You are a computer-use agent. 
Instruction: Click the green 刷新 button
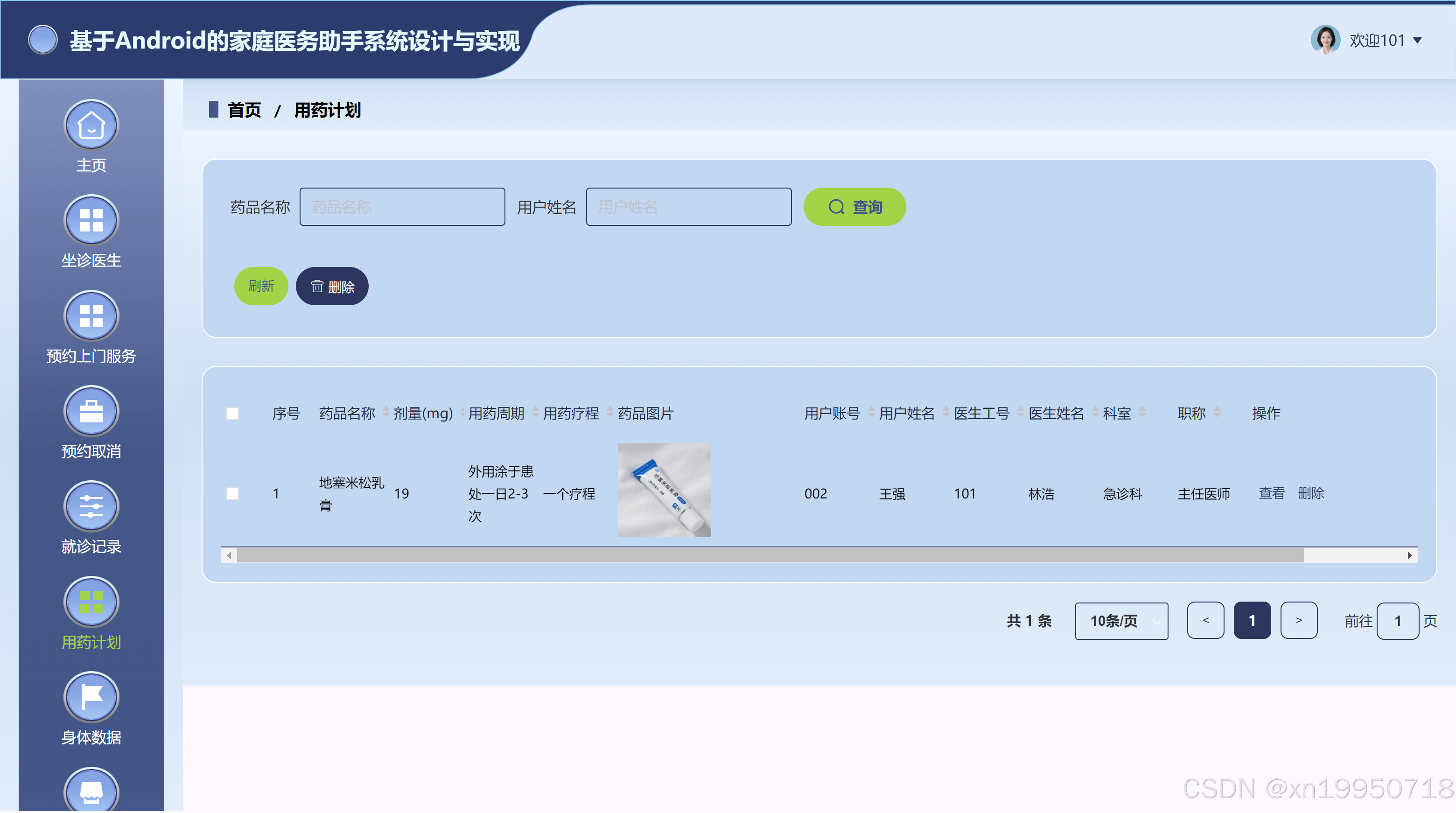point(261,286)
